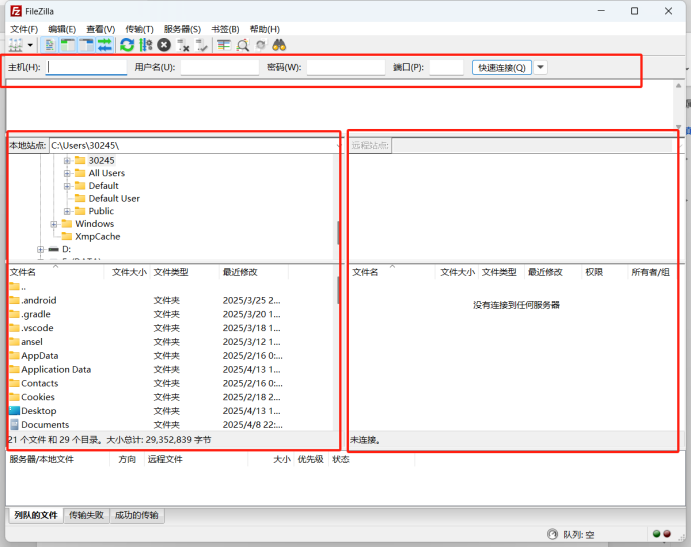Toggle directory comparison

pos(243,45)
